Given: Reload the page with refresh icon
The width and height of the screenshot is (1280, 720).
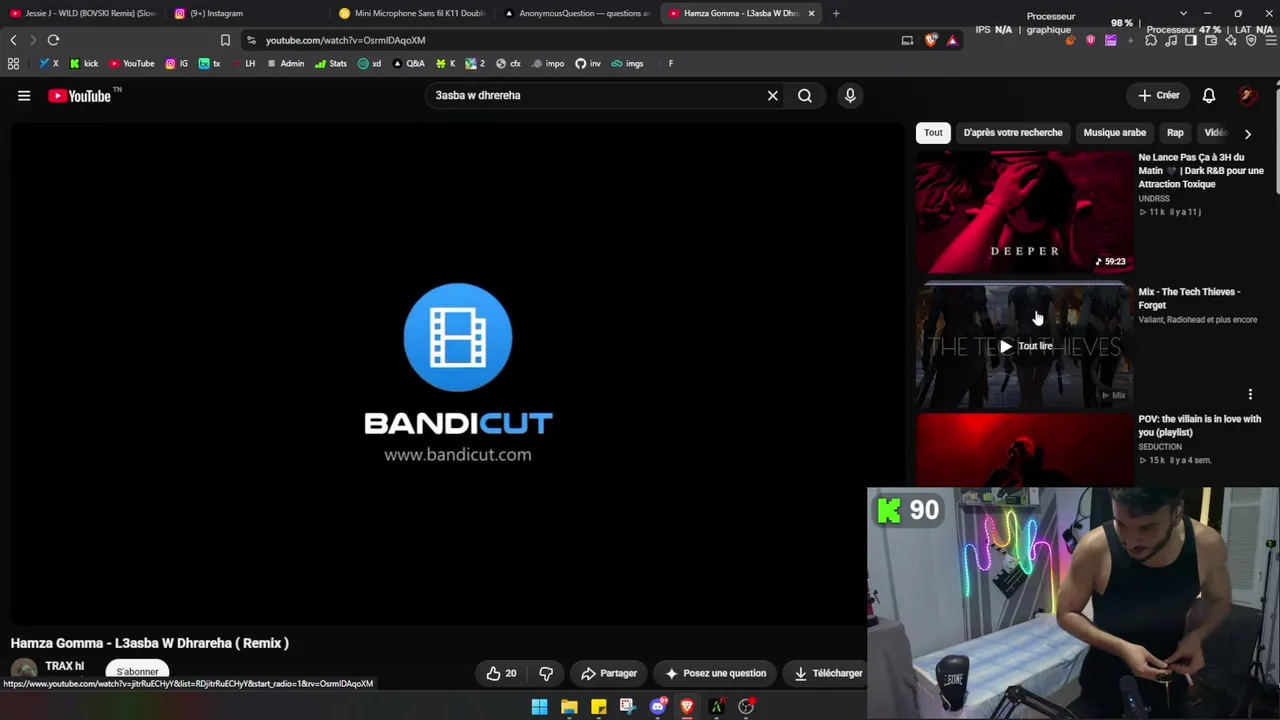Looking at the screenshot, I should pos(53,40).
